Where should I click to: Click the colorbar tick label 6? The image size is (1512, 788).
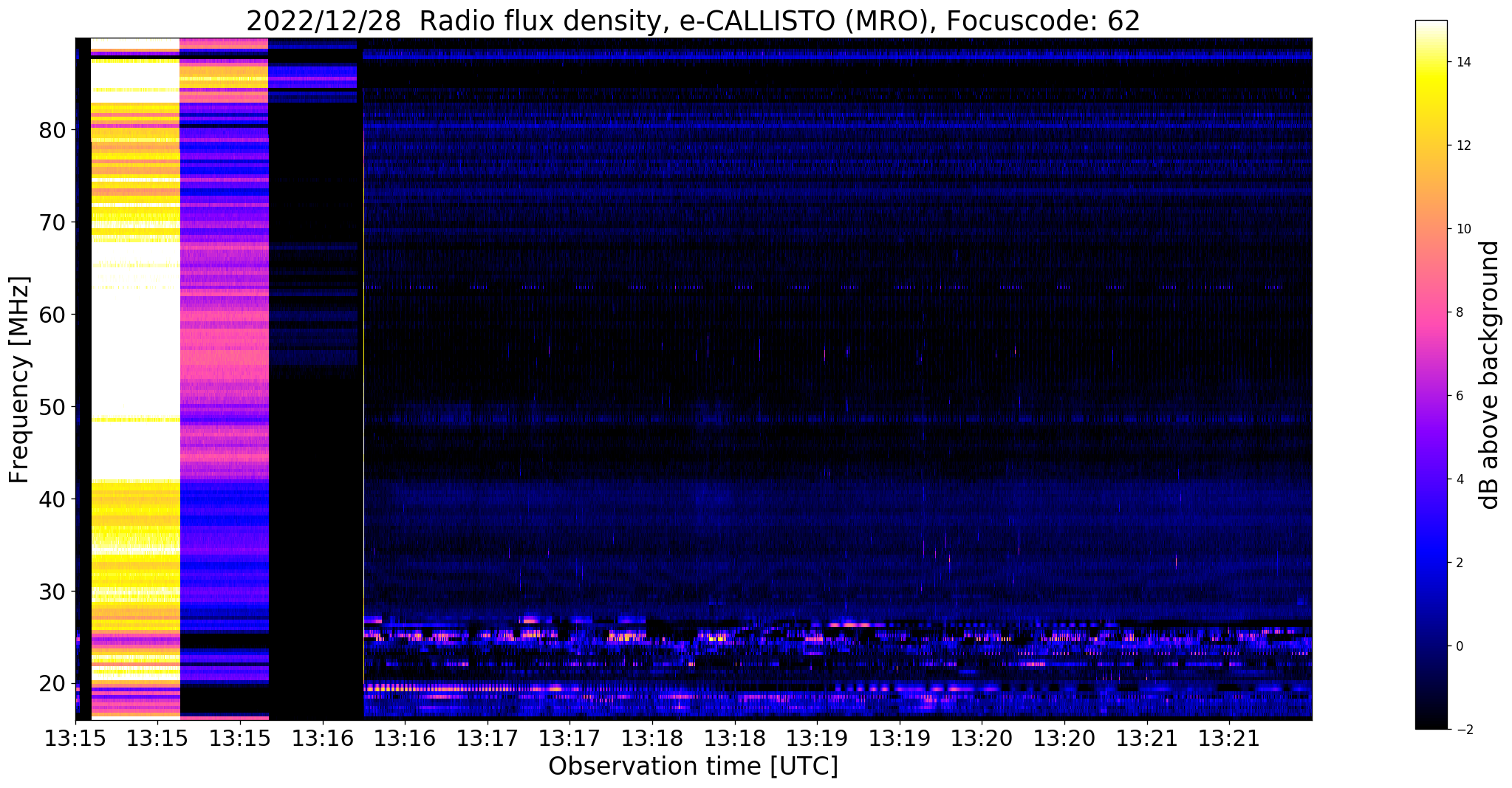[1459, 396]
